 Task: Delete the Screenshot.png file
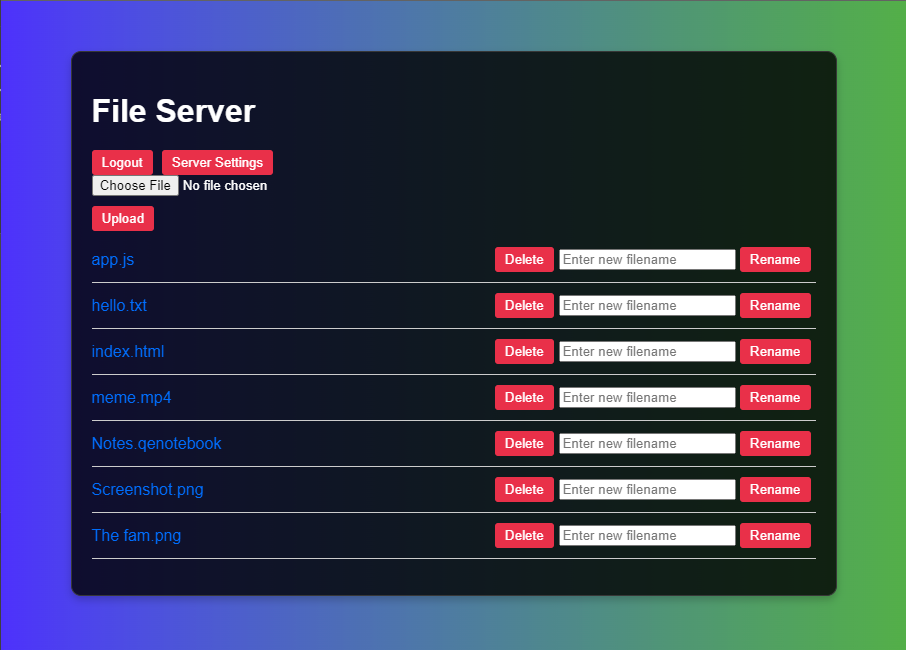(x=524, y=490)
